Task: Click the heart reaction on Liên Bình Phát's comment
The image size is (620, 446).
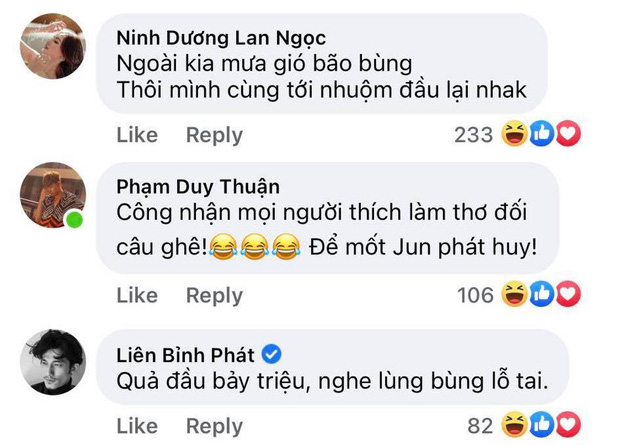Action: (567, 426)
